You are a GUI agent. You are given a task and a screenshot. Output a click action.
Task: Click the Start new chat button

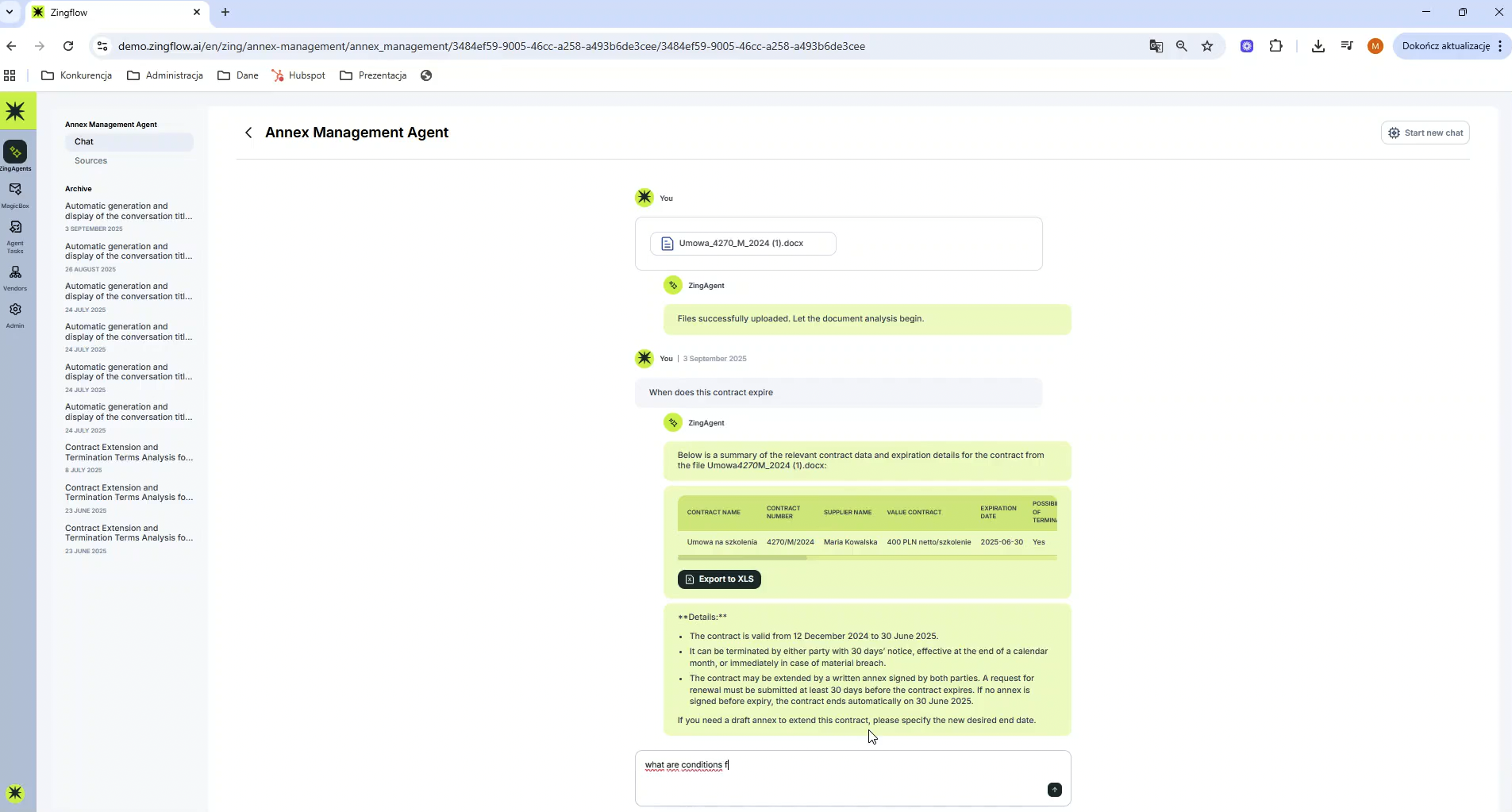pyautogui.click(x=1425, y=133)
